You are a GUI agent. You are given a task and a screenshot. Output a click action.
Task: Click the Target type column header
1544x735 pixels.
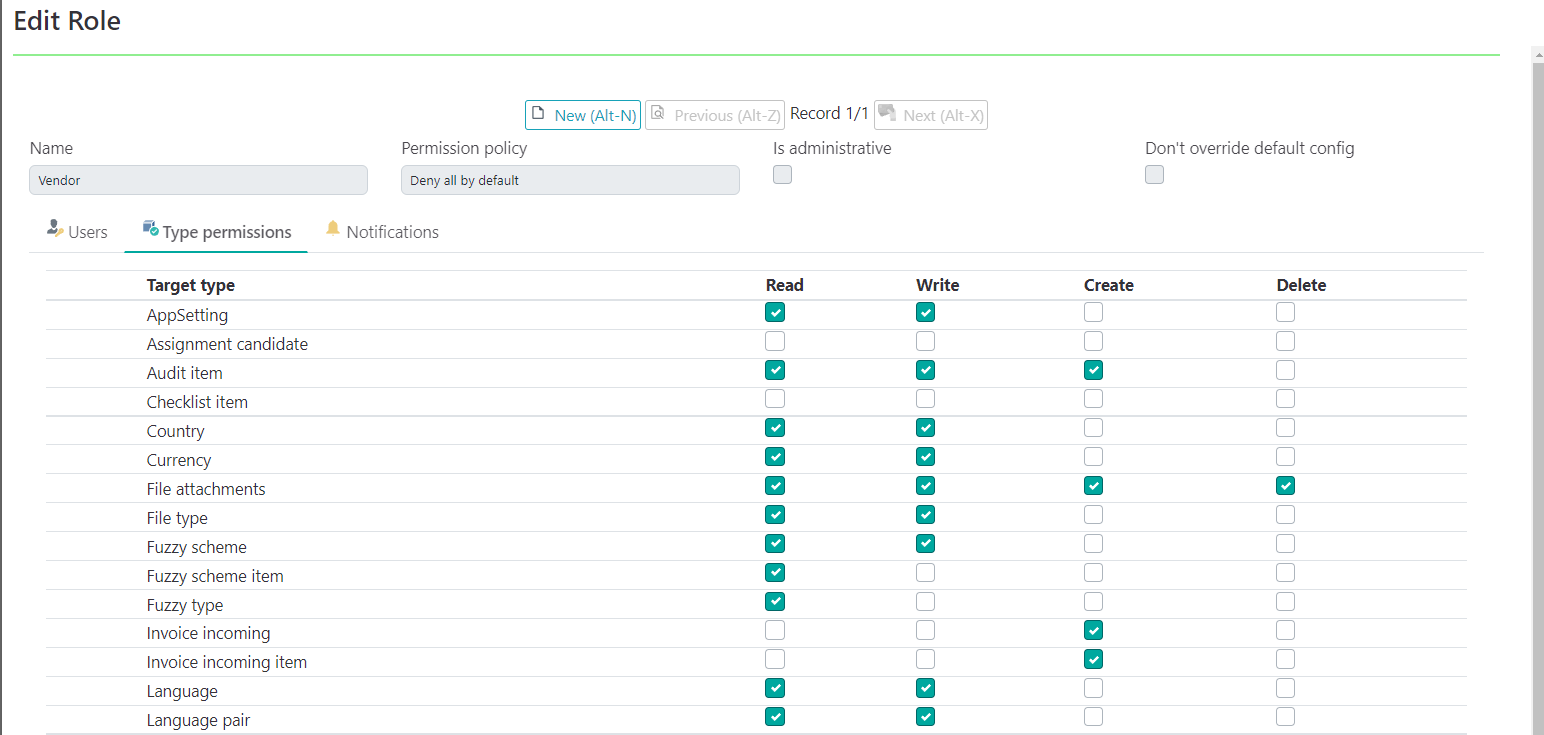[x=191, y=285]
